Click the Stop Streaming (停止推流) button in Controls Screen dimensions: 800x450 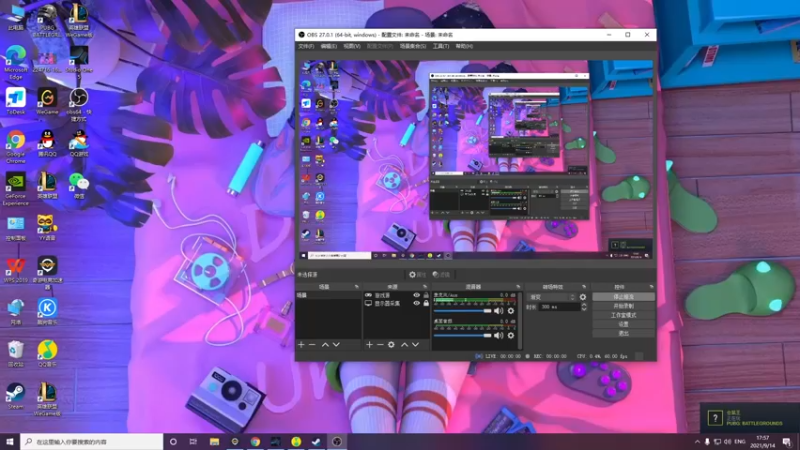(623, 297)
